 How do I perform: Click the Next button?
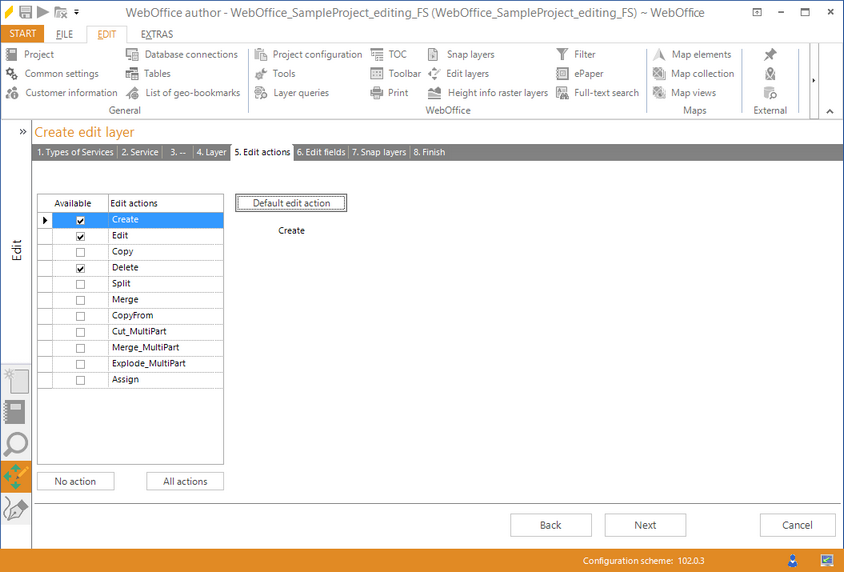click(x=645, y=525)
